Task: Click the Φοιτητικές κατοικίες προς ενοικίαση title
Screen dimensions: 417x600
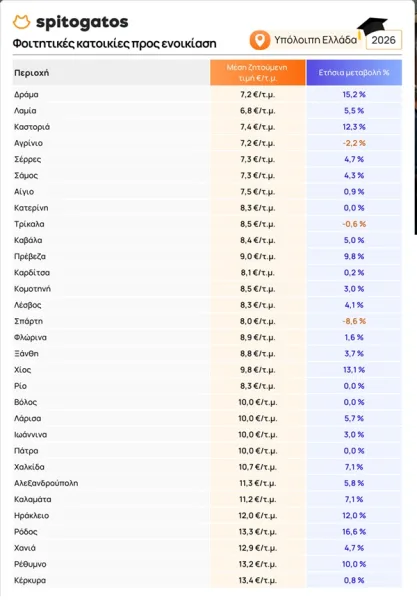Action: coord(114,44)
